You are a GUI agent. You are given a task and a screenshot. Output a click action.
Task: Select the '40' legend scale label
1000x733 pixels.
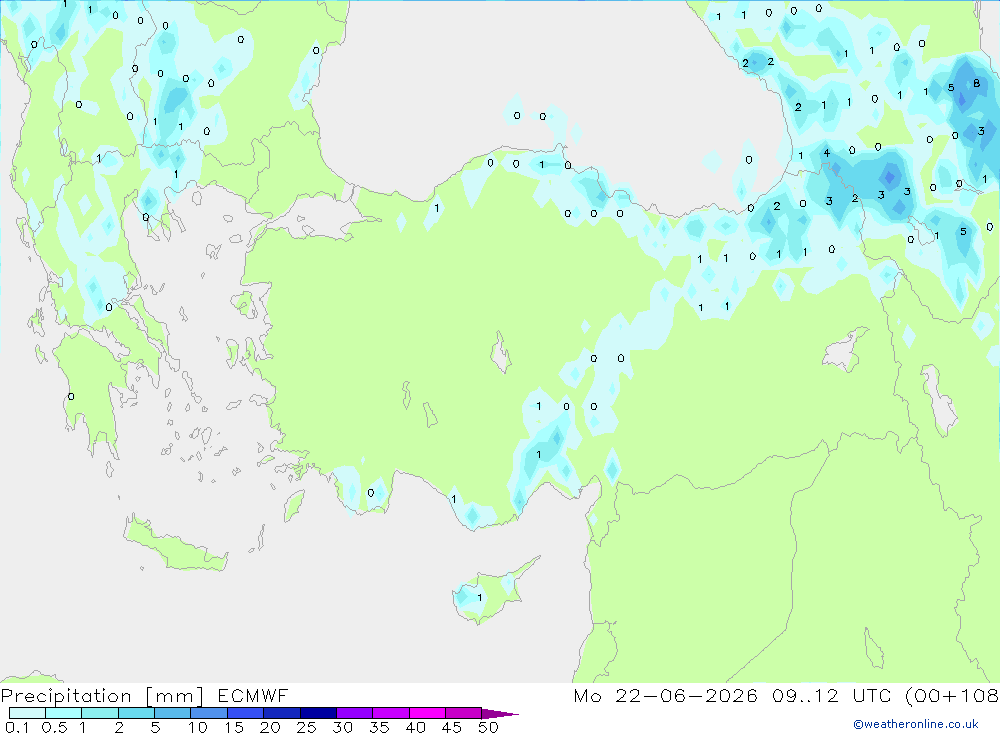(415, 727)
